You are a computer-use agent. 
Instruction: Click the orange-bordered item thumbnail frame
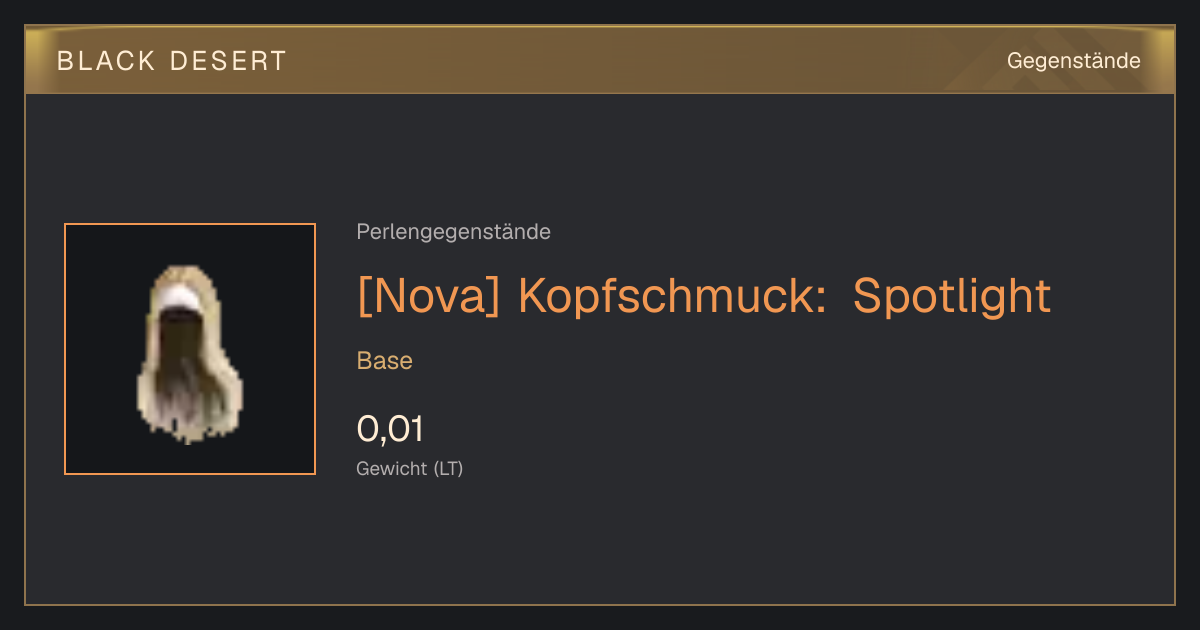pos(190,349)
